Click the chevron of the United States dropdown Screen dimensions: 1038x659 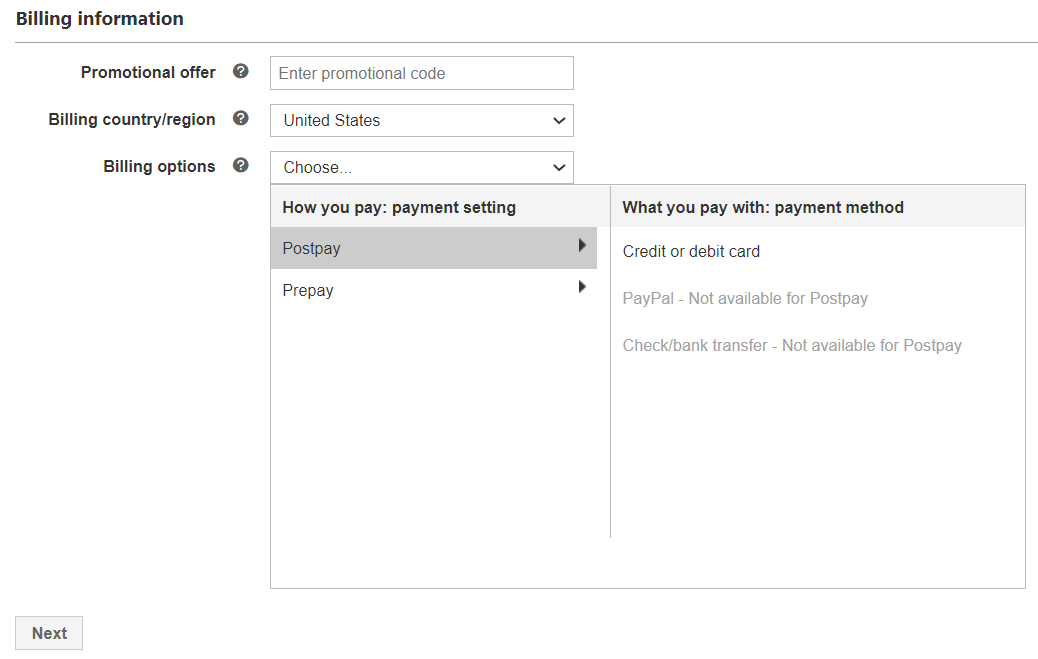(559, 121)
